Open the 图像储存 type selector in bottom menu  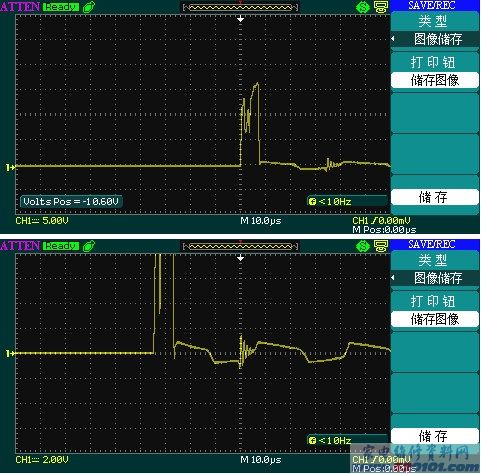[x=435, y=278]
